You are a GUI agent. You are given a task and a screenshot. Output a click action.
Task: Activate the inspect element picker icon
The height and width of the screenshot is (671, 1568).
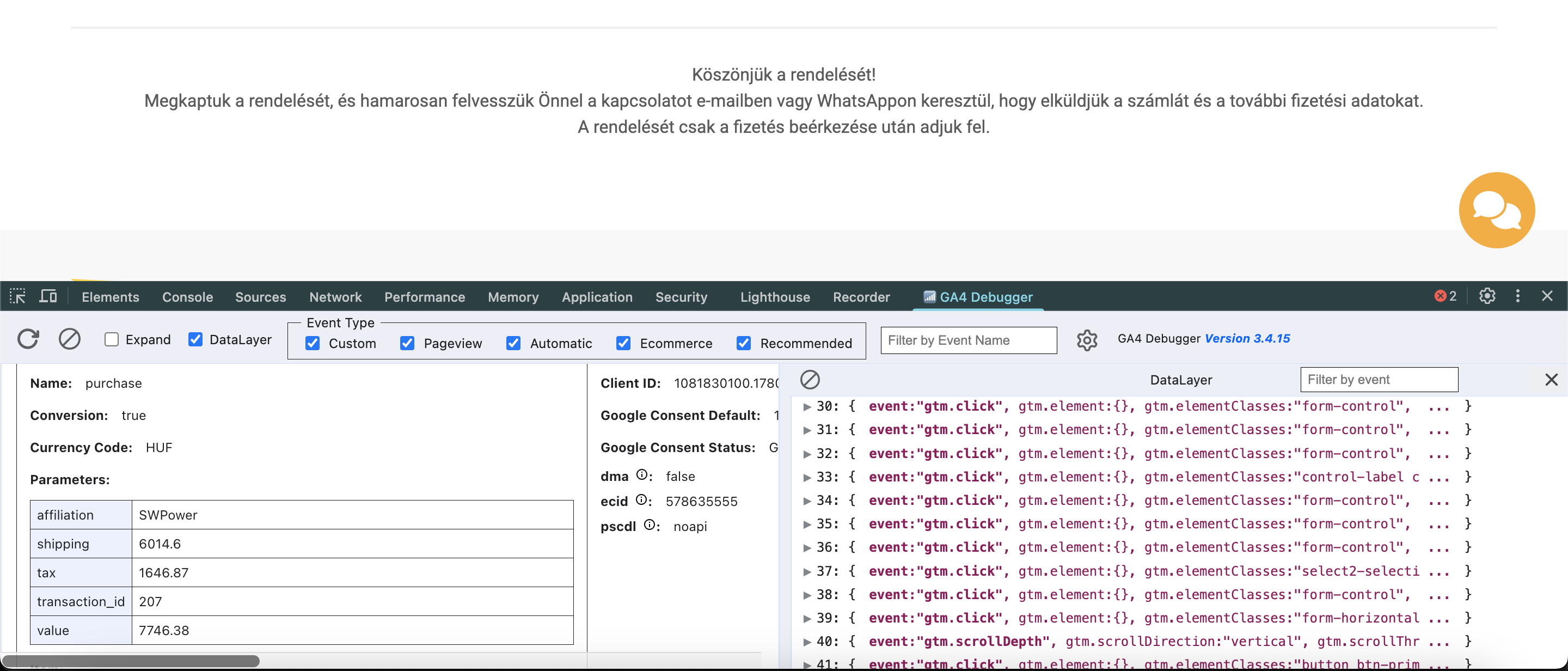[x=17, y=296]
